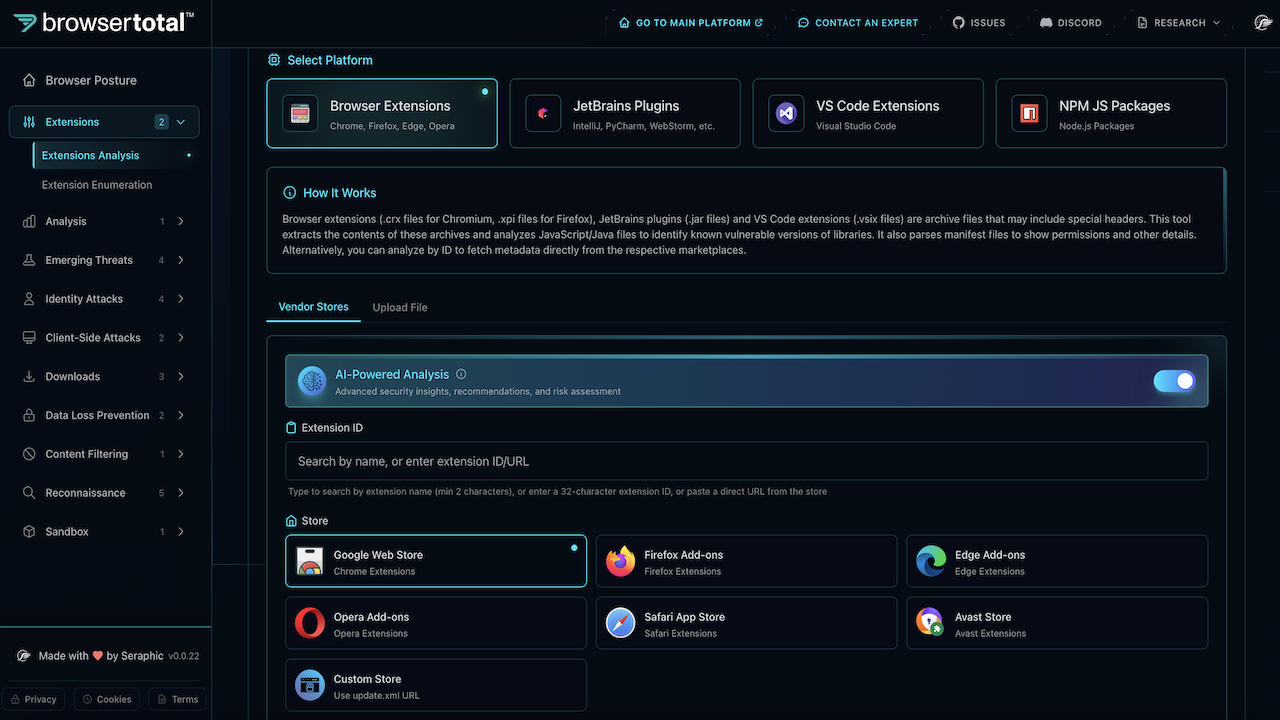Image resolution: width=1280 pixels, height=720 pixels.
Task: Click the Extensions sliders icon in sidebar
Action: click(29, 122)
